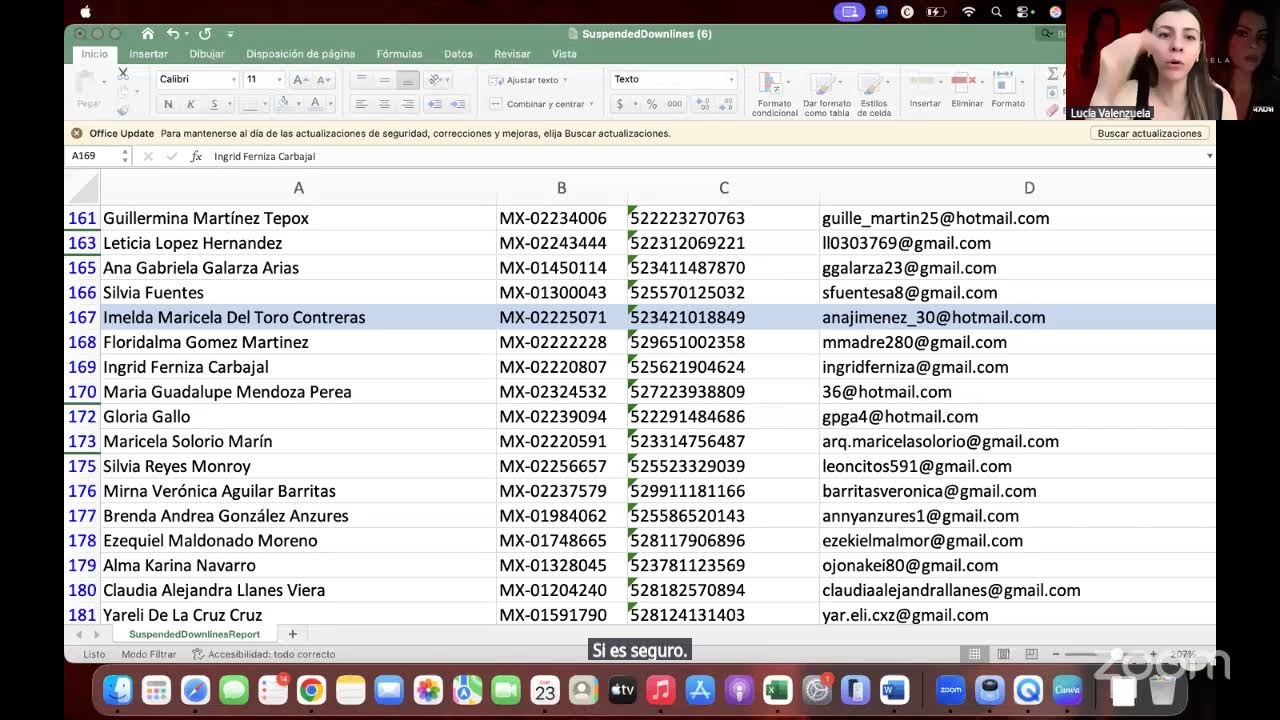Expand Combinar y centrar options arrow
Image resolution: width=1280 pixels, height=720 pixels.
pyautogui.click(x=592, y=104)
